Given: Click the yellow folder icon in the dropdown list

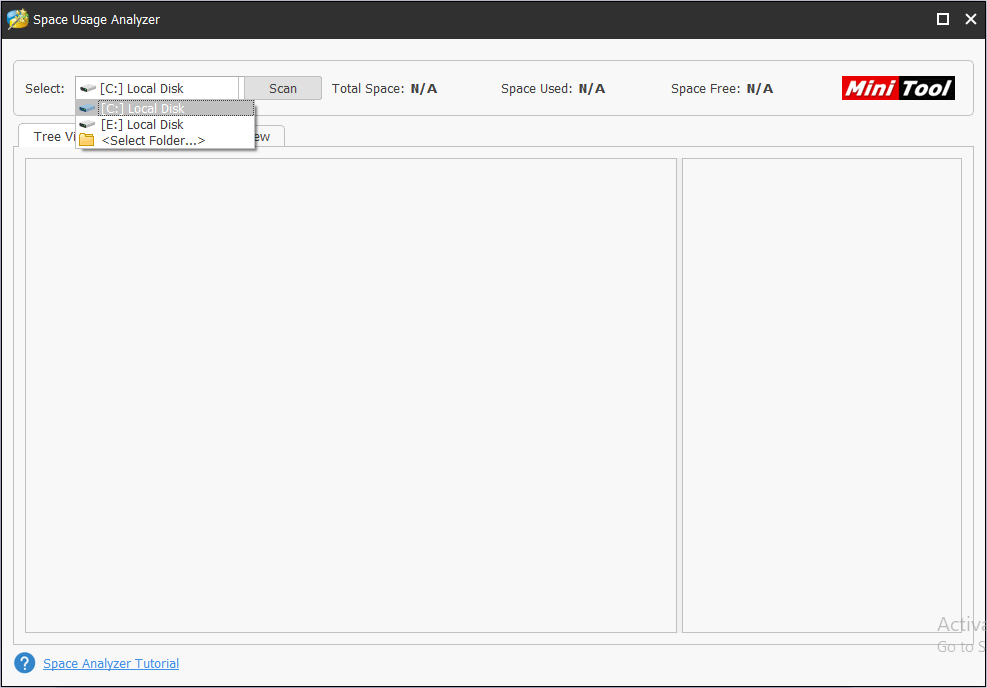Looking at the screenshot, I should [x=87, y=140].
